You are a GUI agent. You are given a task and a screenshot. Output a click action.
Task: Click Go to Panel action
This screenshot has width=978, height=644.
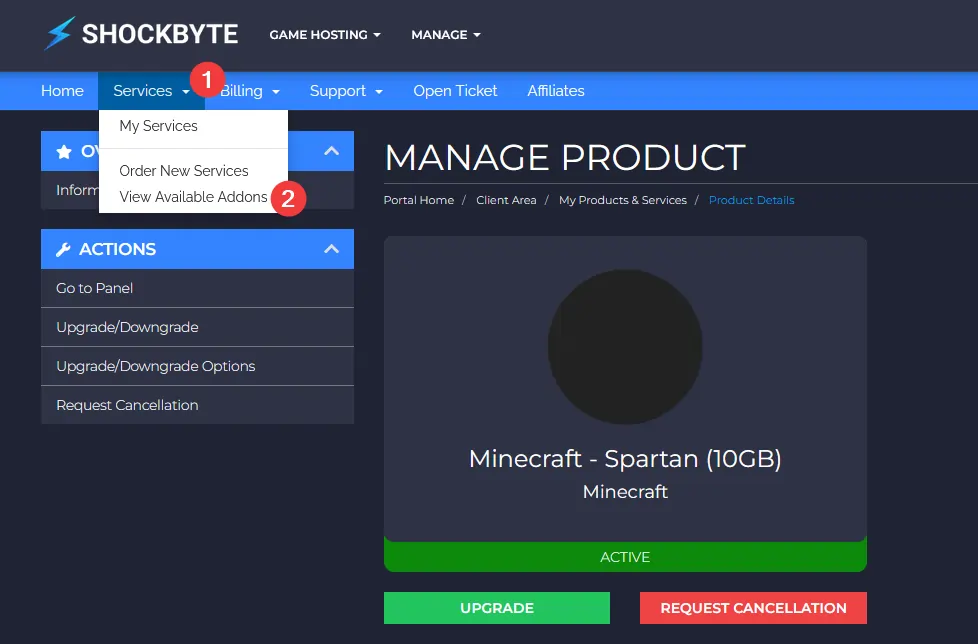[95, 288]
